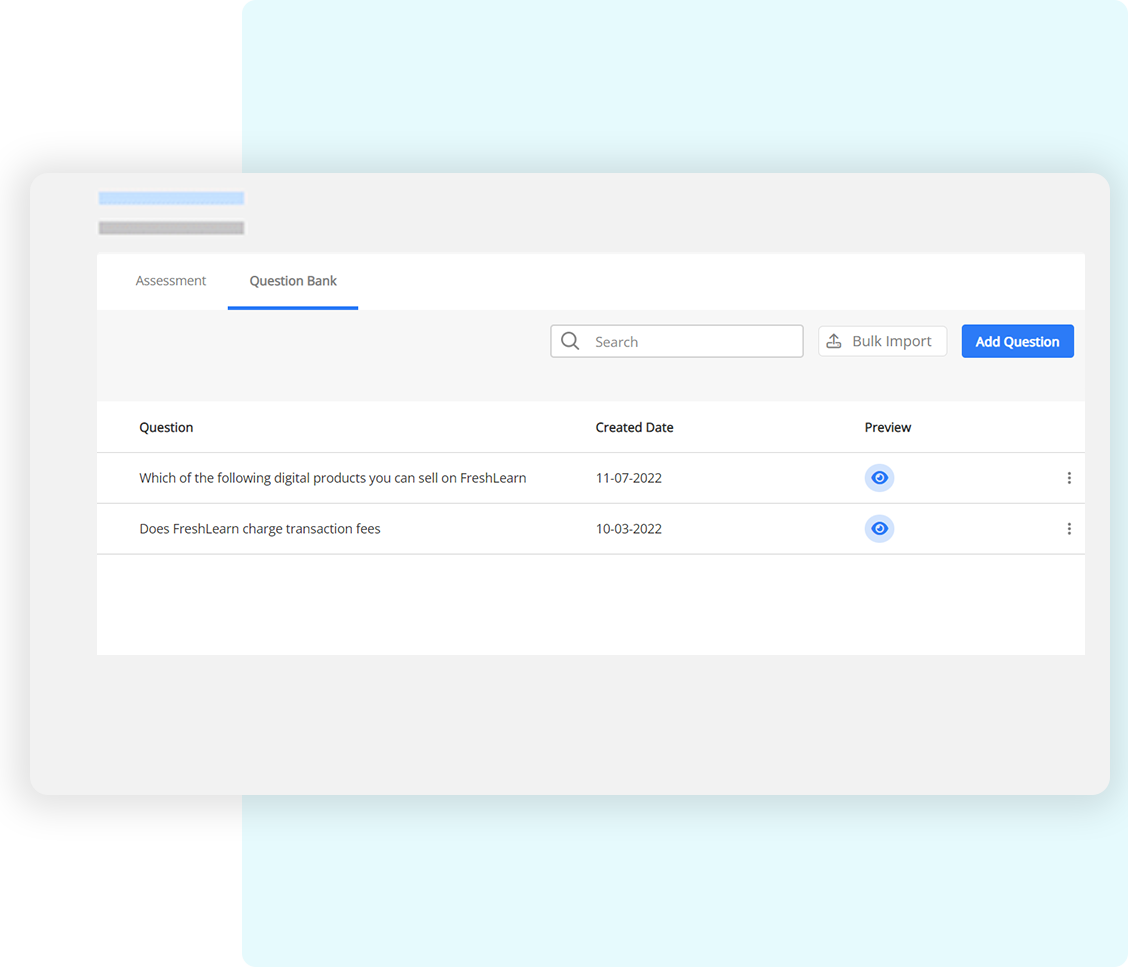
Task: Open three-dot menu for digital products question
Action: coord(1069,478)
